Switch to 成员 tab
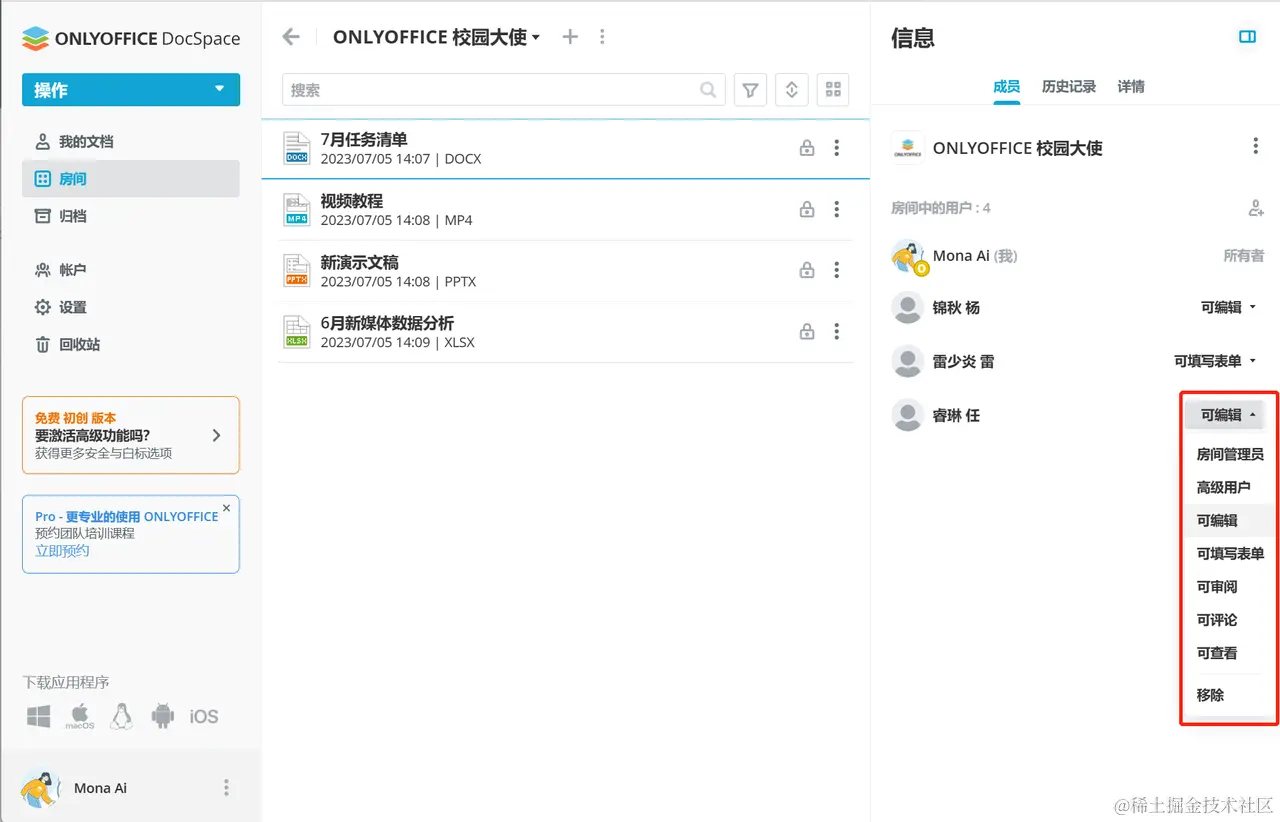This screenshot has height=822, width=1280. pos(1006,87)
